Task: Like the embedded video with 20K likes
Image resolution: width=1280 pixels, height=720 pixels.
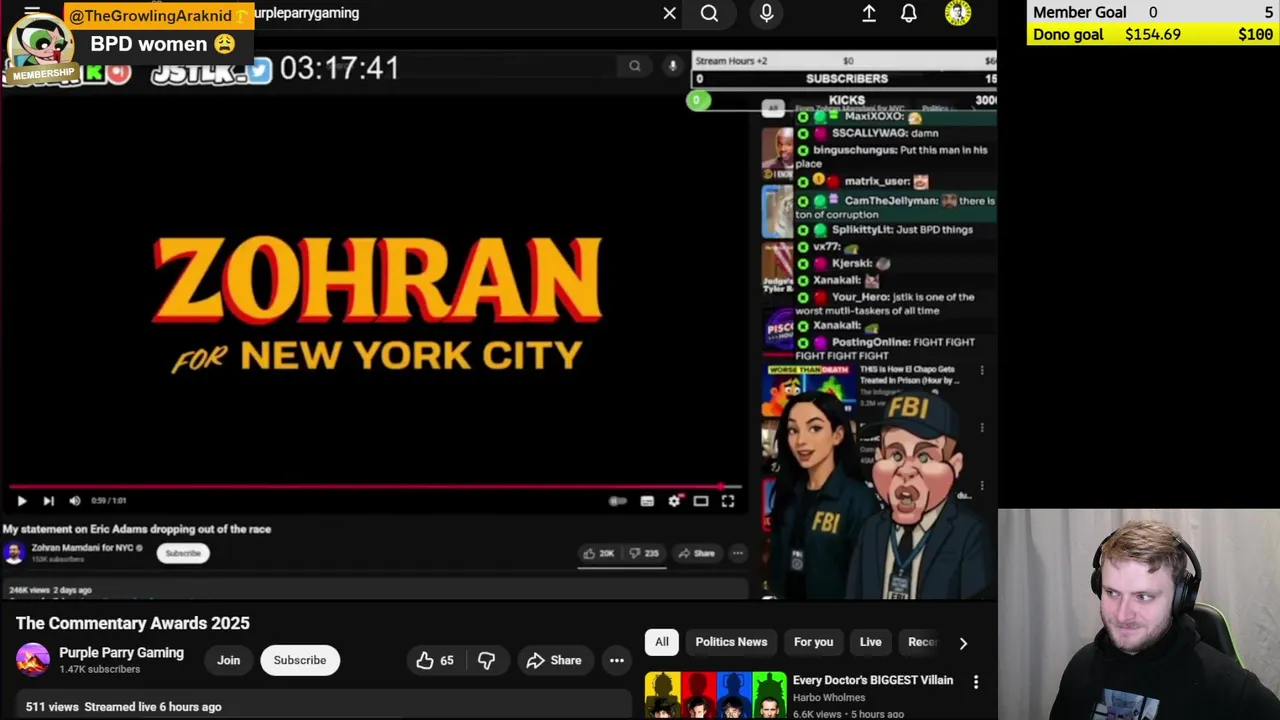Action: coord(599,553)
